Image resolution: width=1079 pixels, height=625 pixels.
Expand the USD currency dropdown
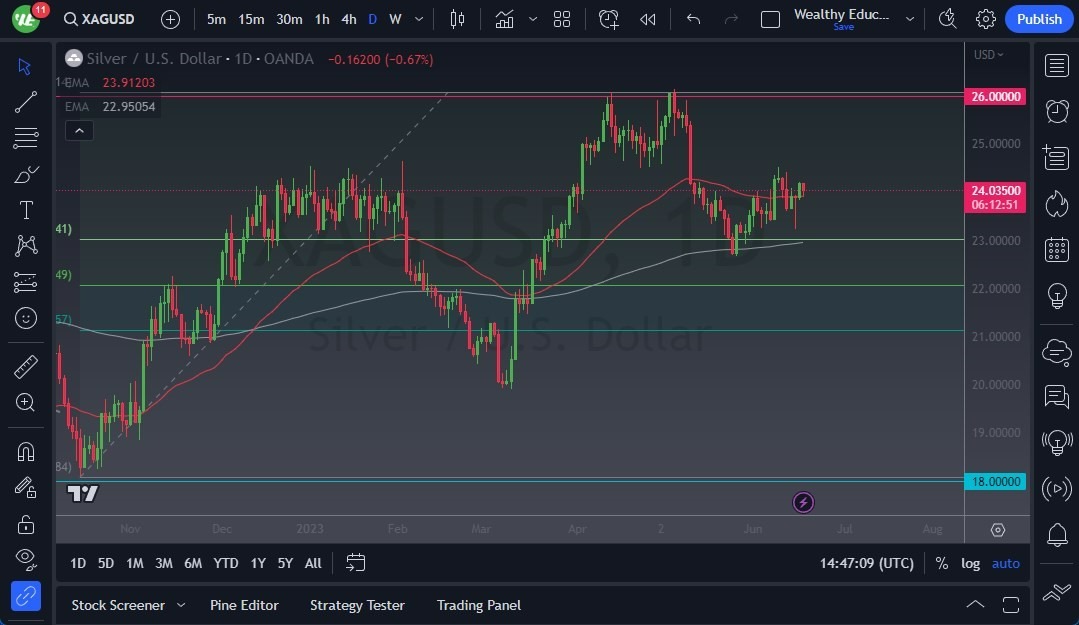click(988, 55)
